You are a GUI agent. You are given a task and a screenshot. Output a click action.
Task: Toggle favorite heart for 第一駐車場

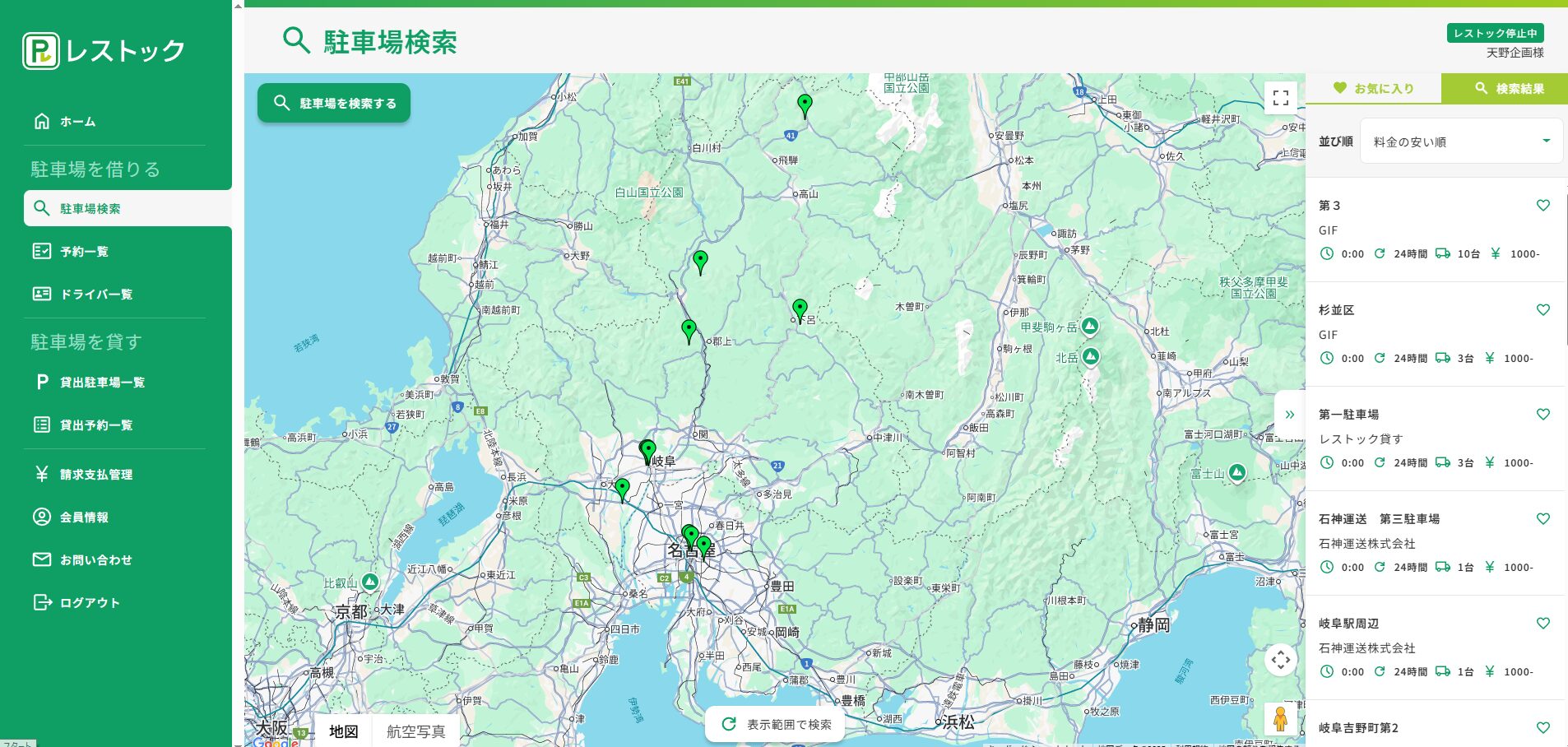(x=1542, y=415)
